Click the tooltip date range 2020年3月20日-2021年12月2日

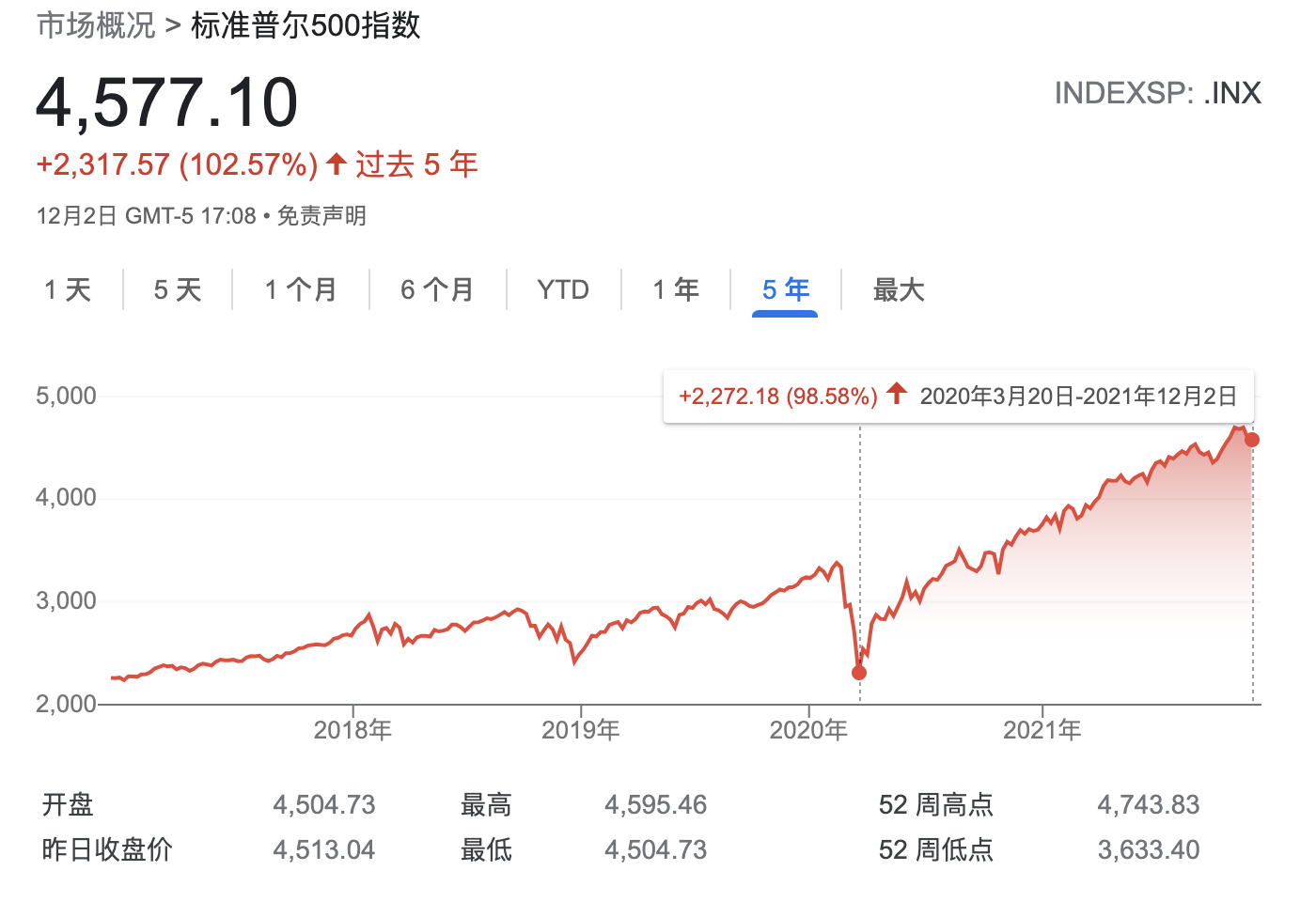click(x=1078, y=397)
